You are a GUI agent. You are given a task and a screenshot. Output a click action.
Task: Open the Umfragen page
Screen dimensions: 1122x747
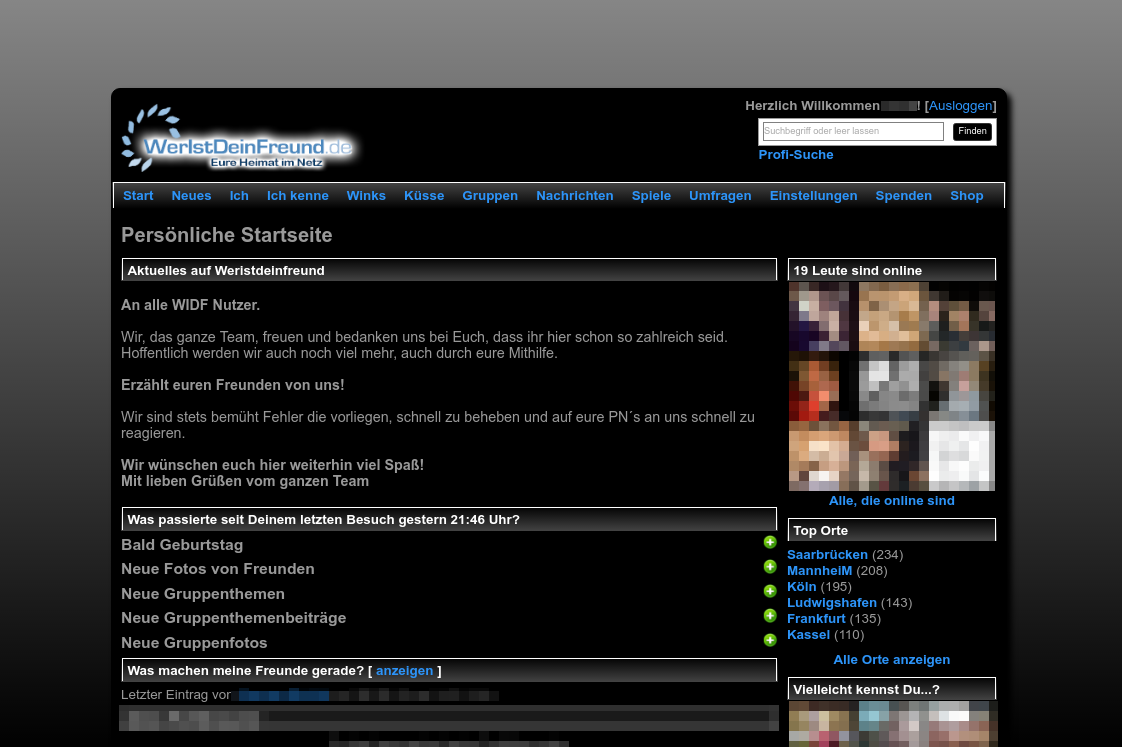point(720,196)
